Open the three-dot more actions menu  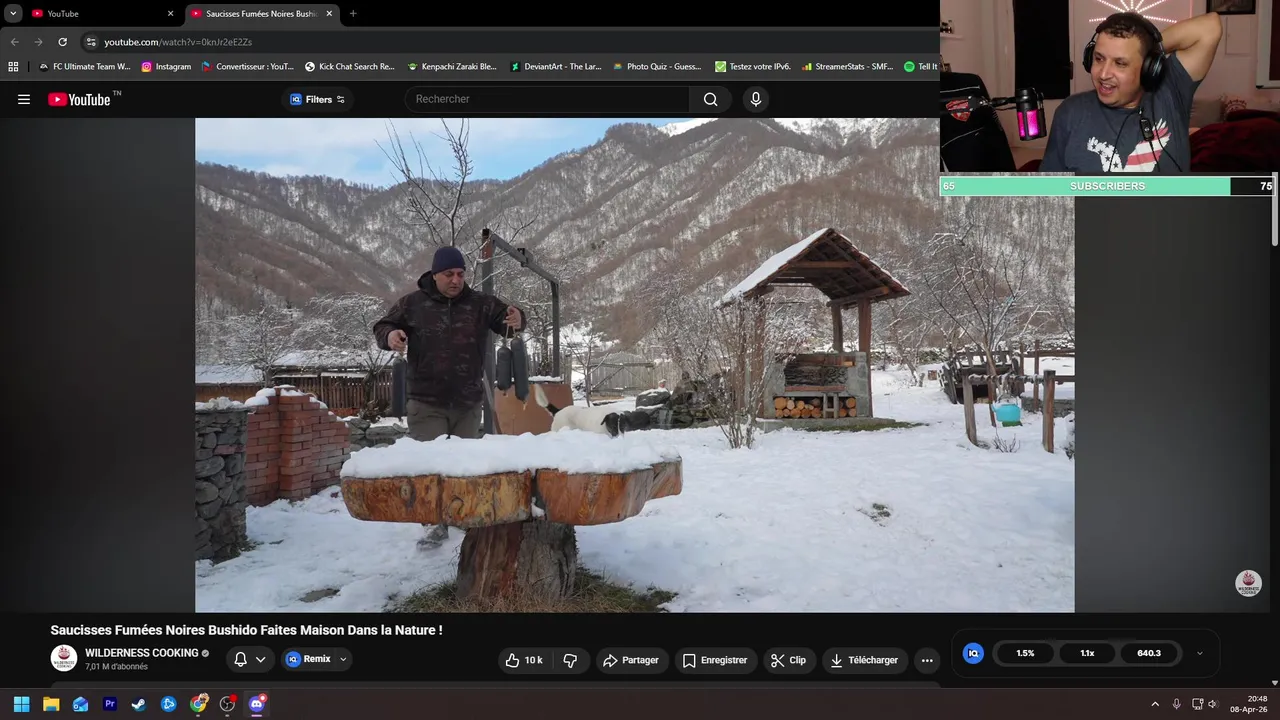927,660
